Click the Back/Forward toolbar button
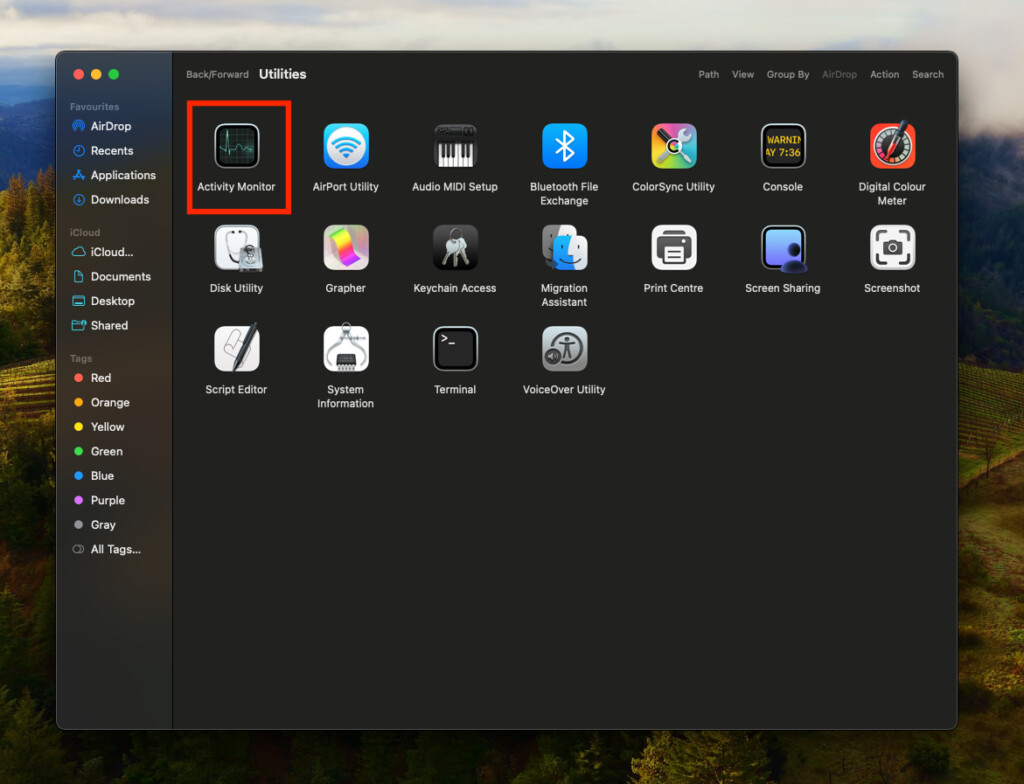The width and height of the screenshot is (1024, 784). (217, 75)
